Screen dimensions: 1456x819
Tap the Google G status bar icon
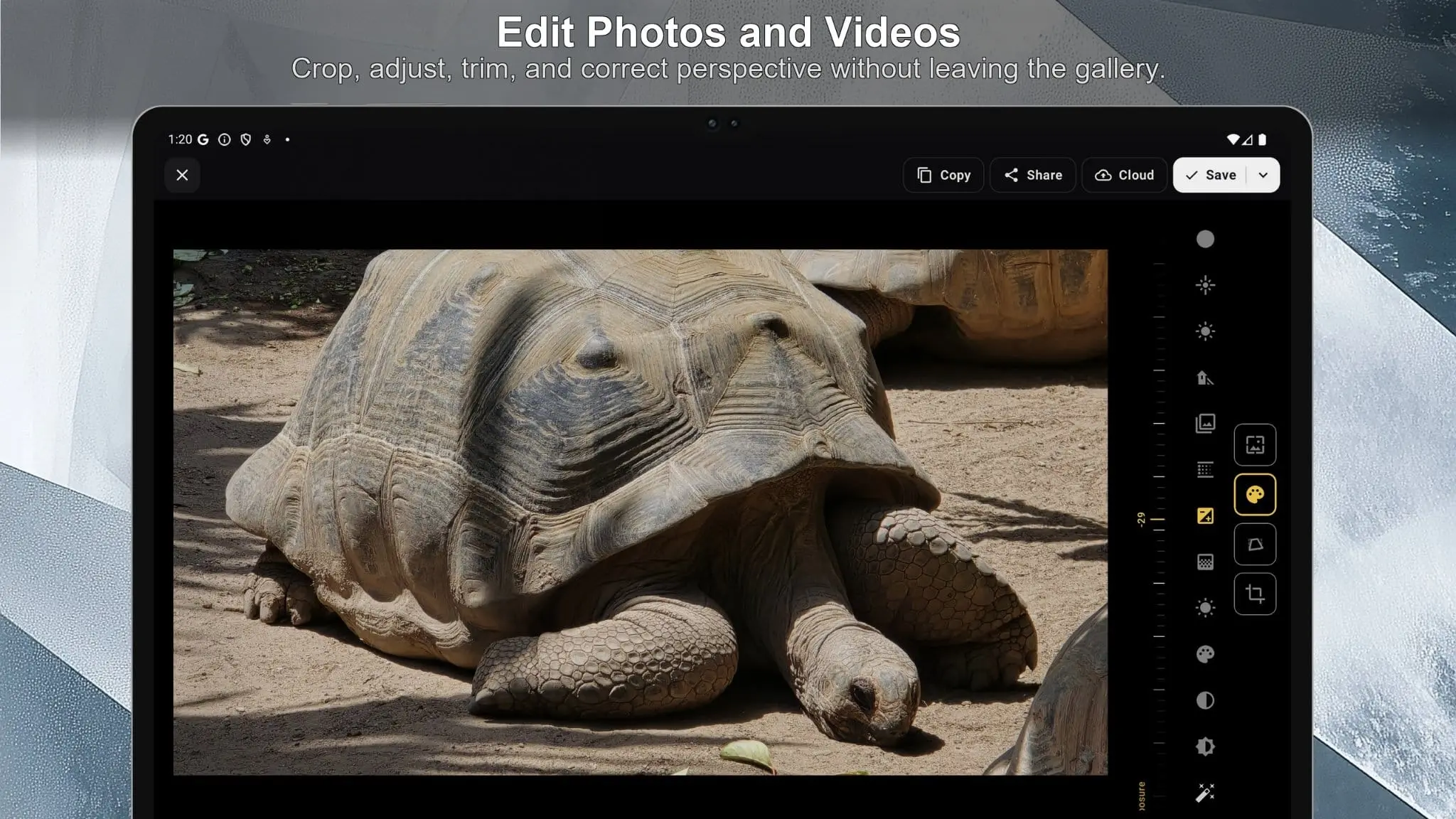click(x=203, y=139)
